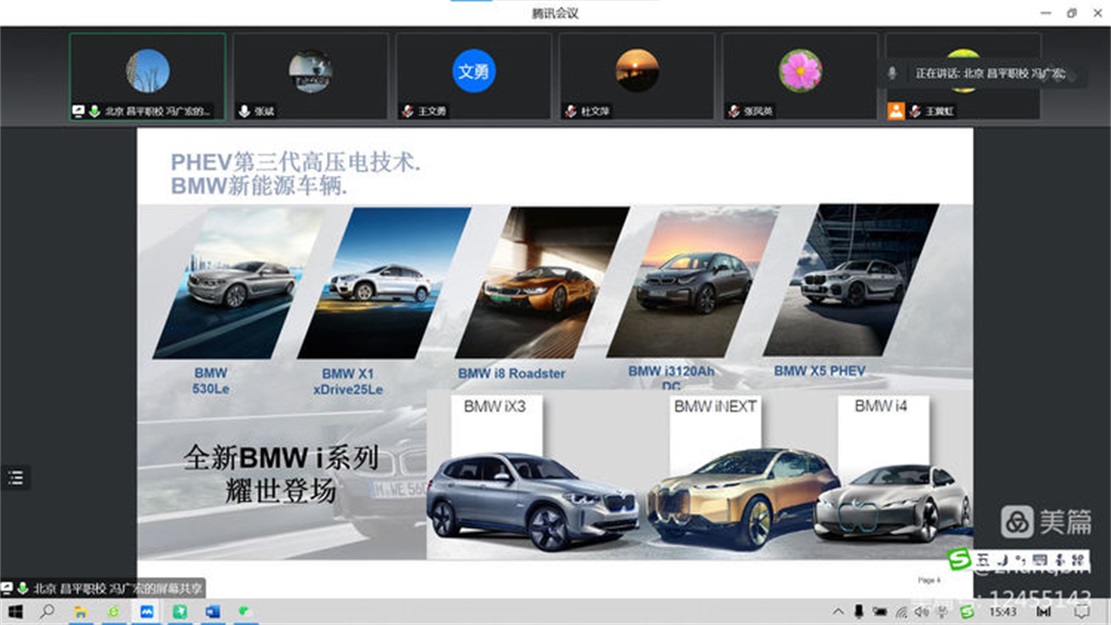Toggle Sogou half/full-width moon icon

(1003, 561)
